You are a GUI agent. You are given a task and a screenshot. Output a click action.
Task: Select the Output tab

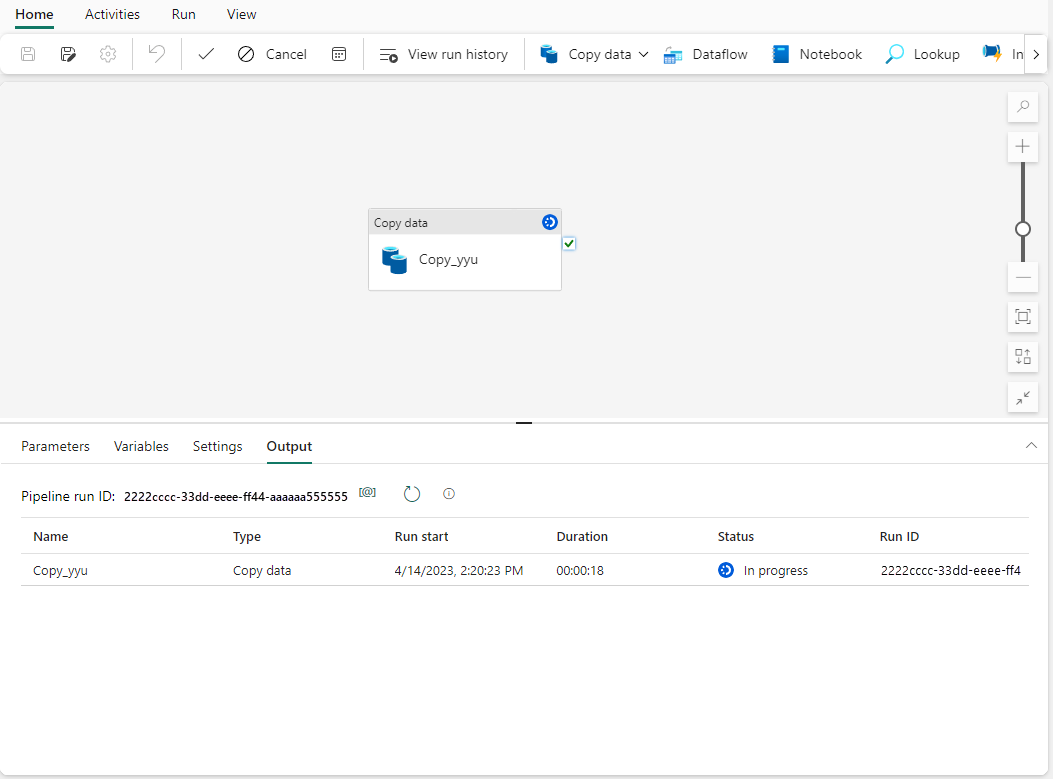(289, 447)
